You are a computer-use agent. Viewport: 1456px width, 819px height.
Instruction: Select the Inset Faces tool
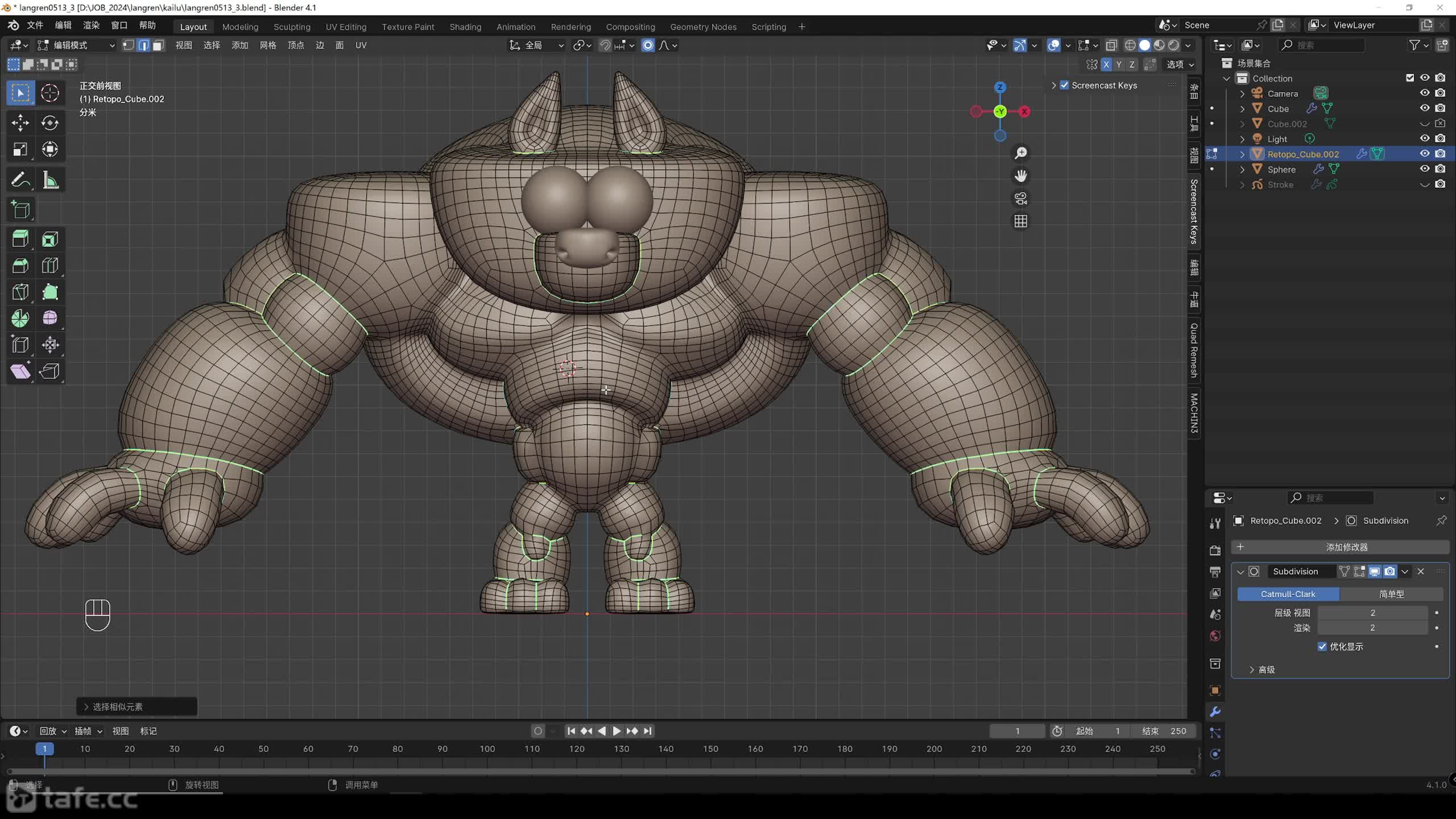point(50,239)
